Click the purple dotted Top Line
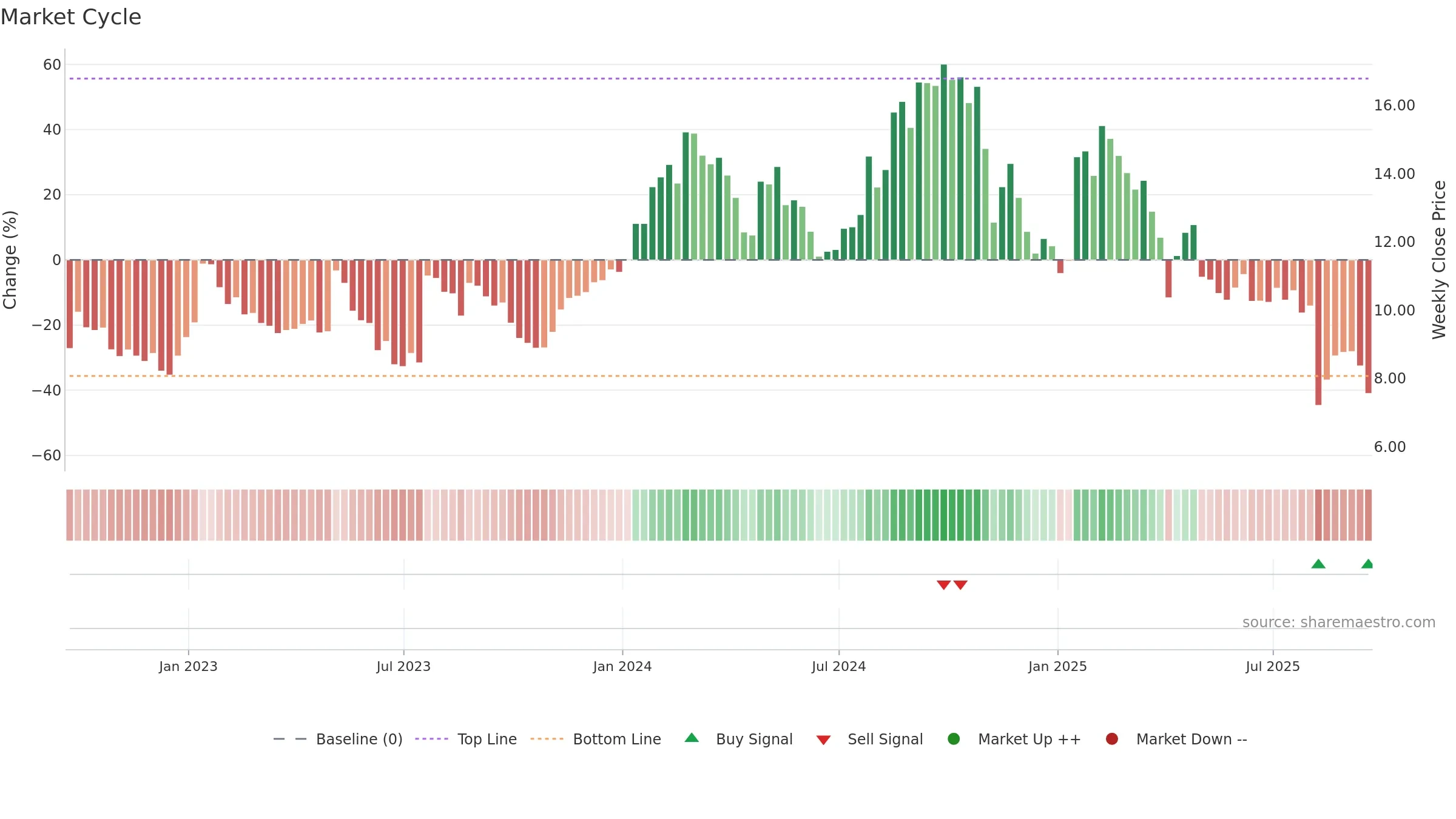 click(719, 78)
